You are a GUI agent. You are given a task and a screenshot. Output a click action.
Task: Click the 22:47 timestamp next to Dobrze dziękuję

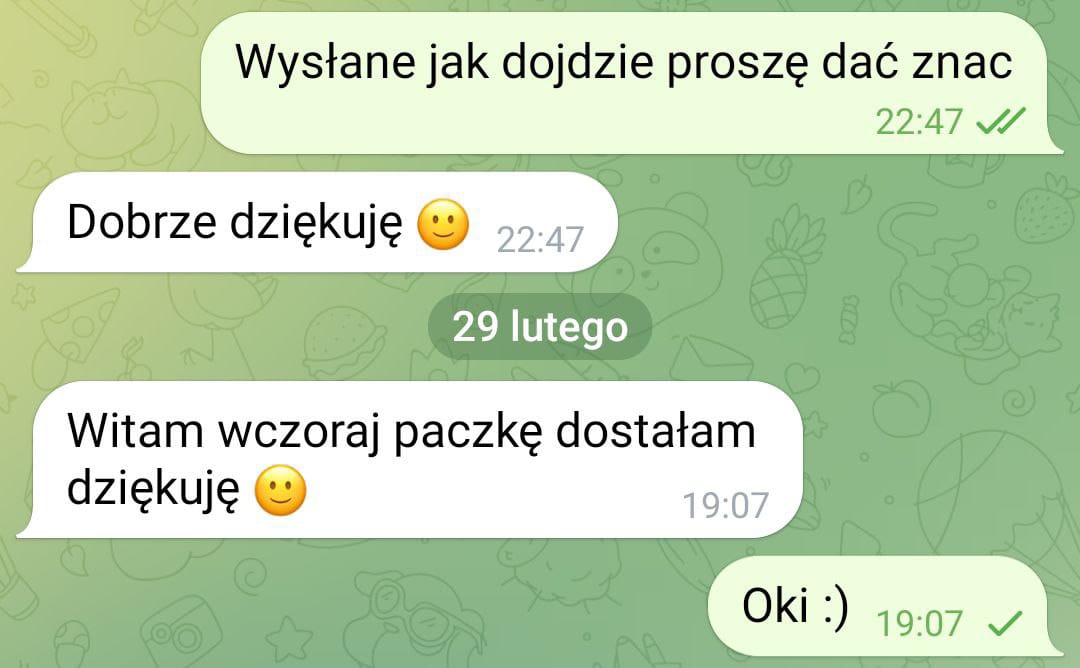(540, 240)
